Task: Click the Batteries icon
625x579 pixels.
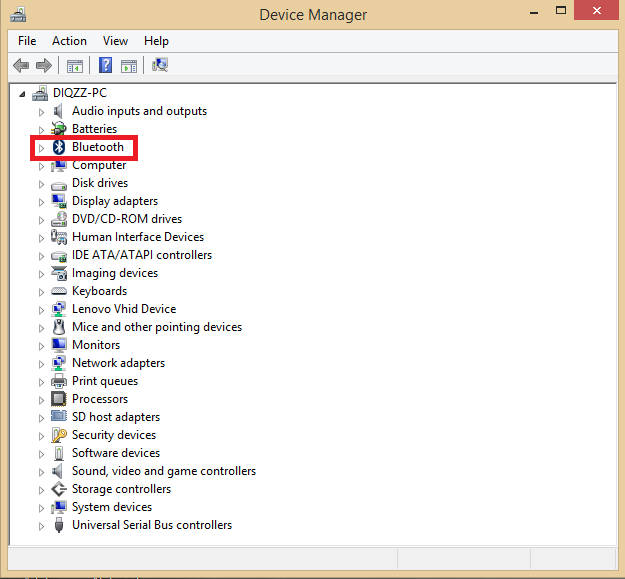Action: coord(59,129)
